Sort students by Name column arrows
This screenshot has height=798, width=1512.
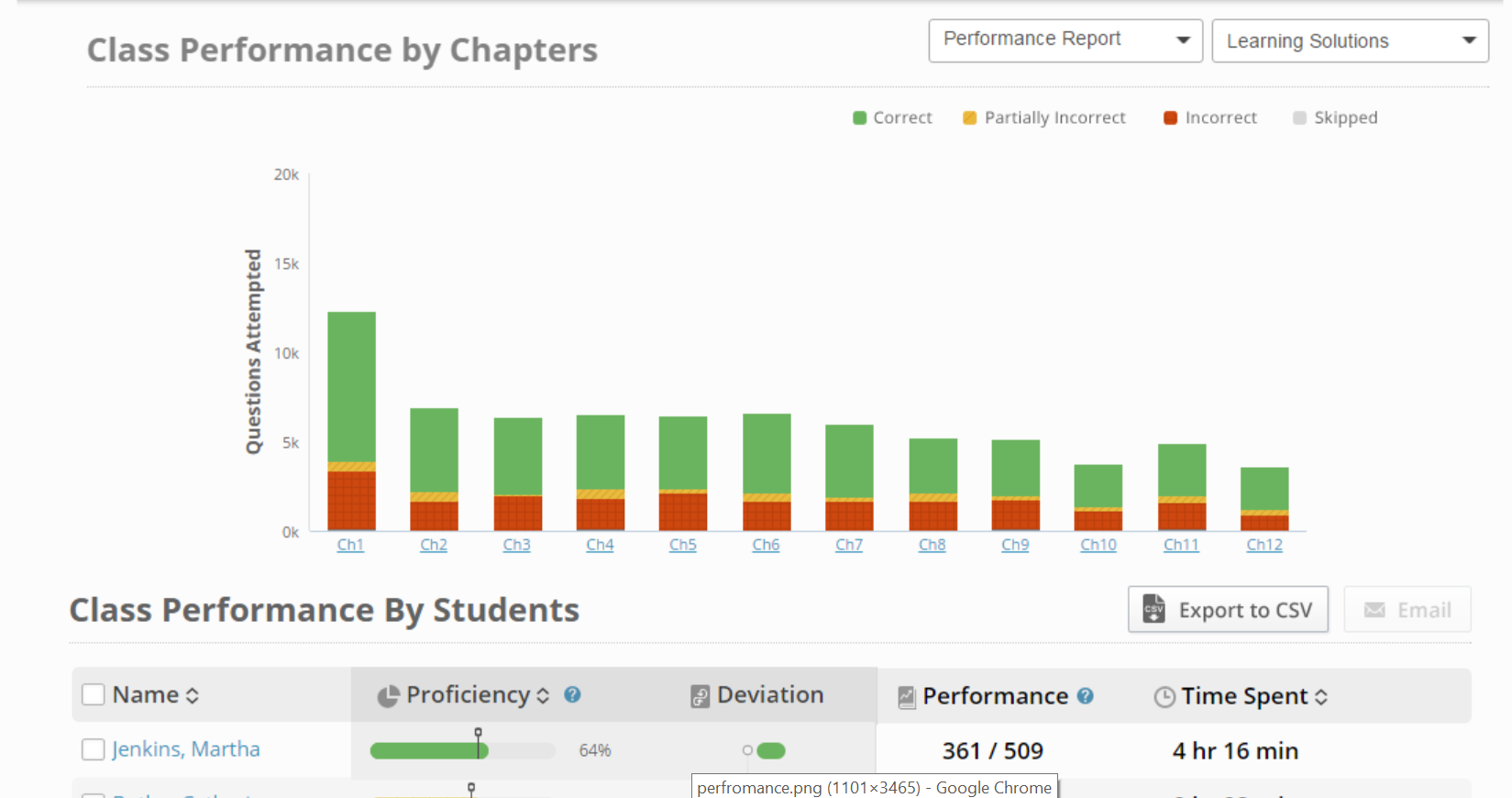(193, 695)
